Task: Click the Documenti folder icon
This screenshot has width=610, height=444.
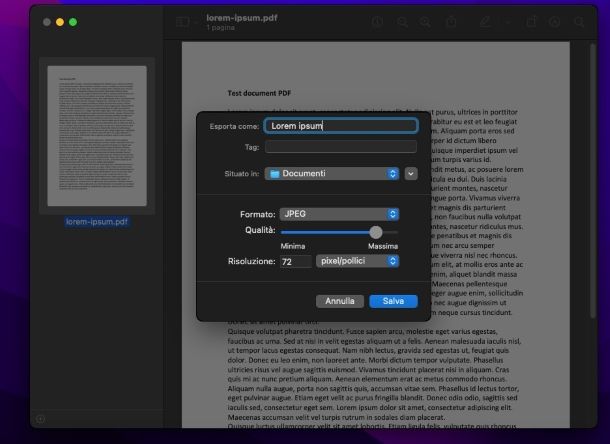Action: 275,174
